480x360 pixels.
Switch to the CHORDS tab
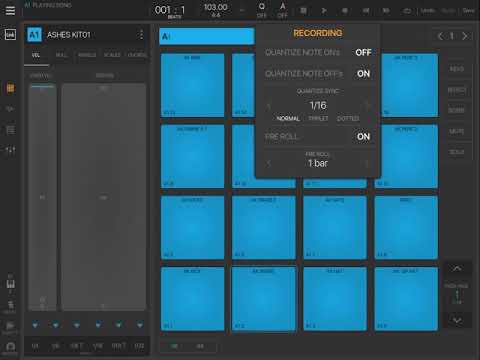(x=137, y=55)
